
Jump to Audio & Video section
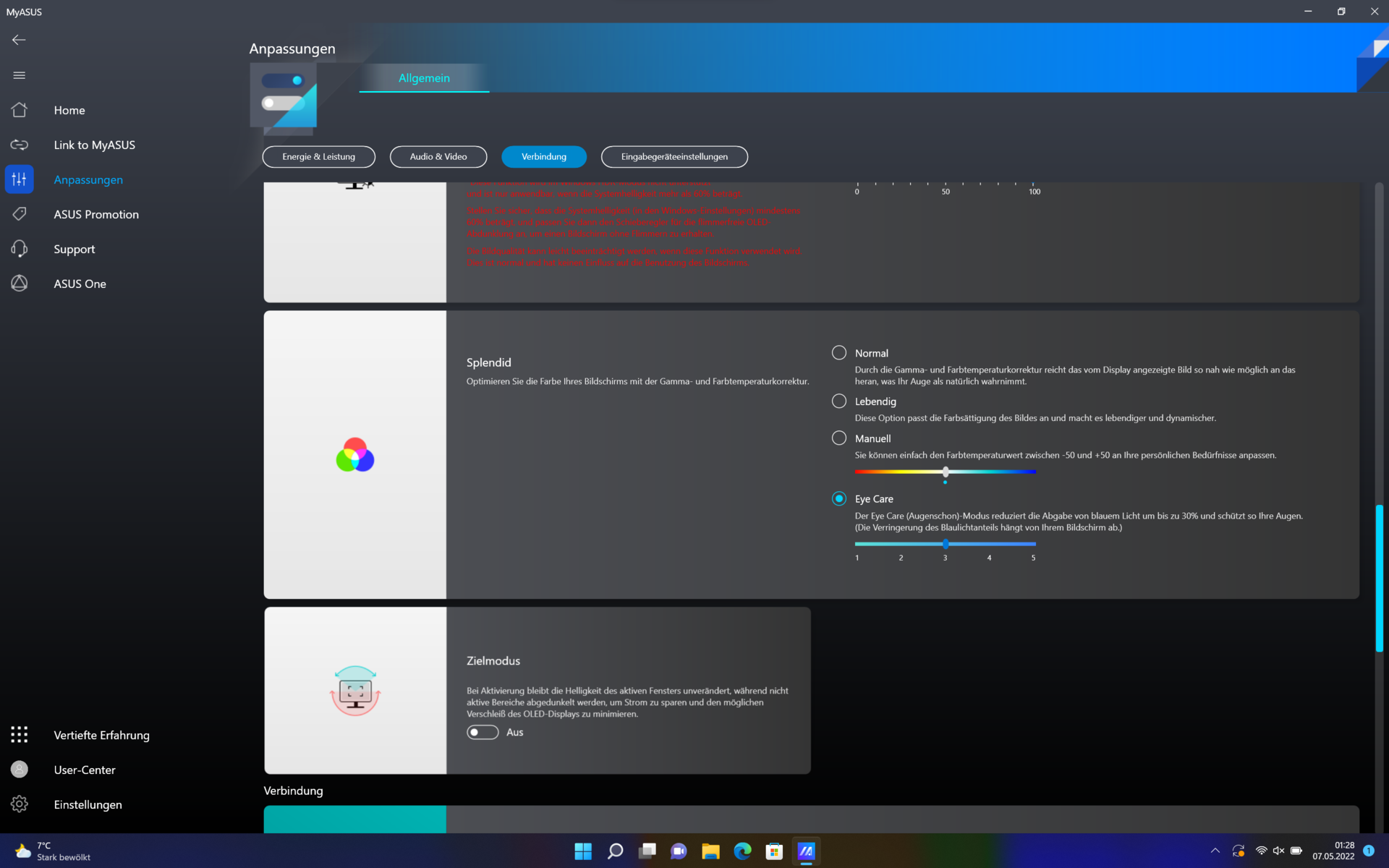coord(438,157)
